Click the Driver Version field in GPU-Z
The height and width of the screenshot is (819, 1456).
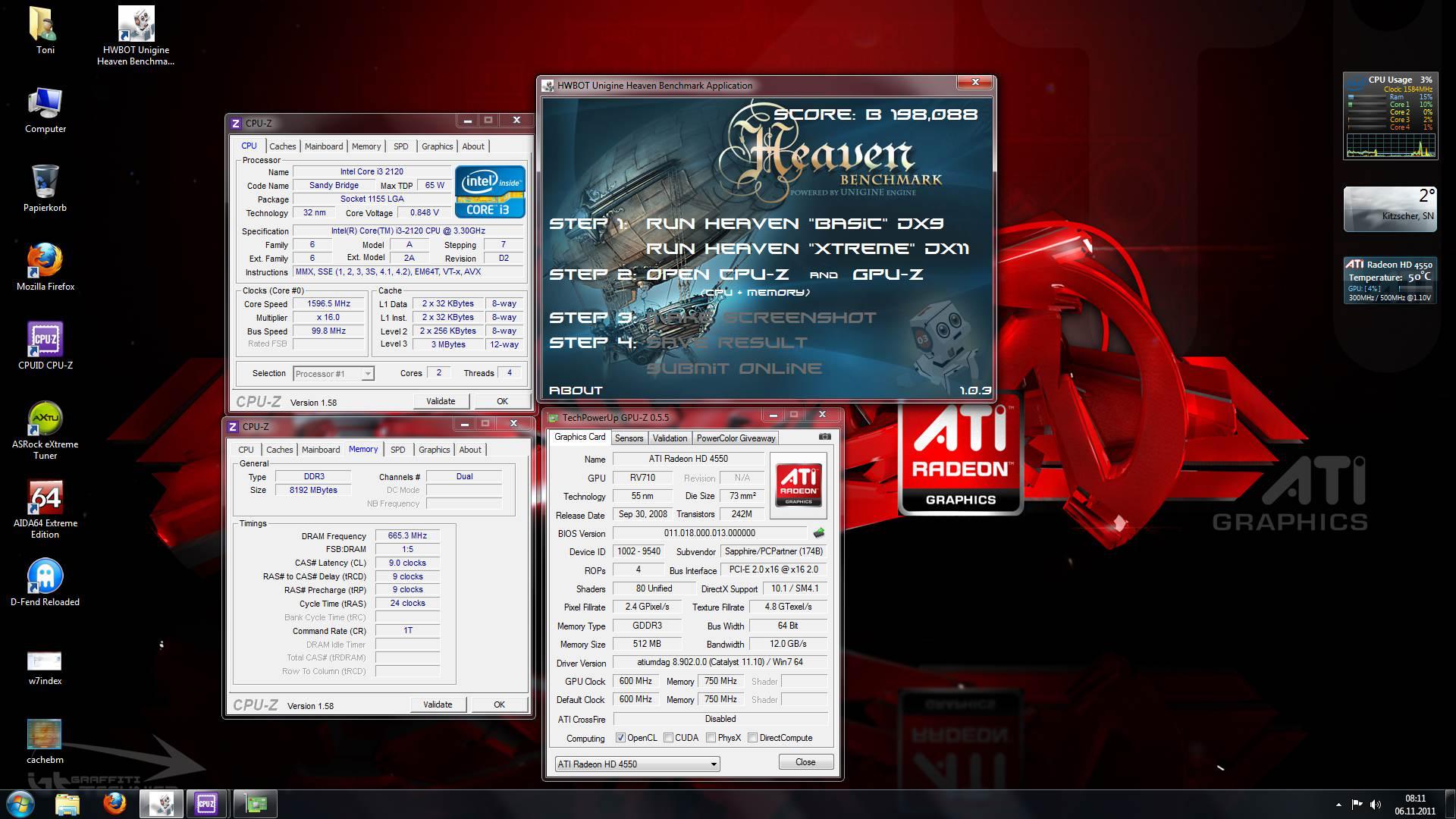click(720, 662)
